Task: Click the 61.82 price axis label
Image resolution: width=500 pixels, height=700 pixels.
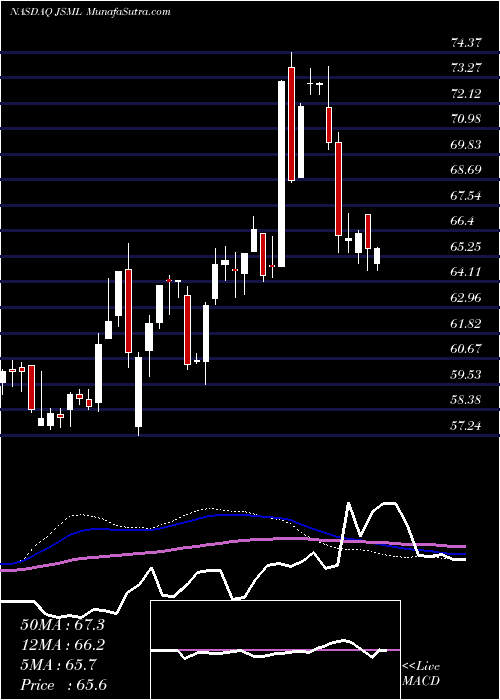Action: click(467, 324)
